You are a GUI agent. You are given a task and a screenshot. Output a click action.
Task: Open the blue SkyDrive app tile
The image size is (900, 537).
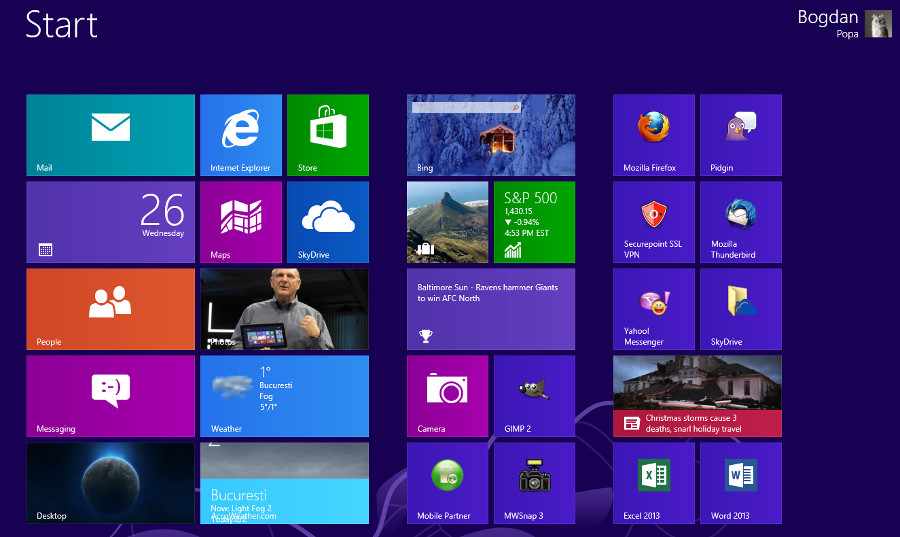click(x=328, y=222)
